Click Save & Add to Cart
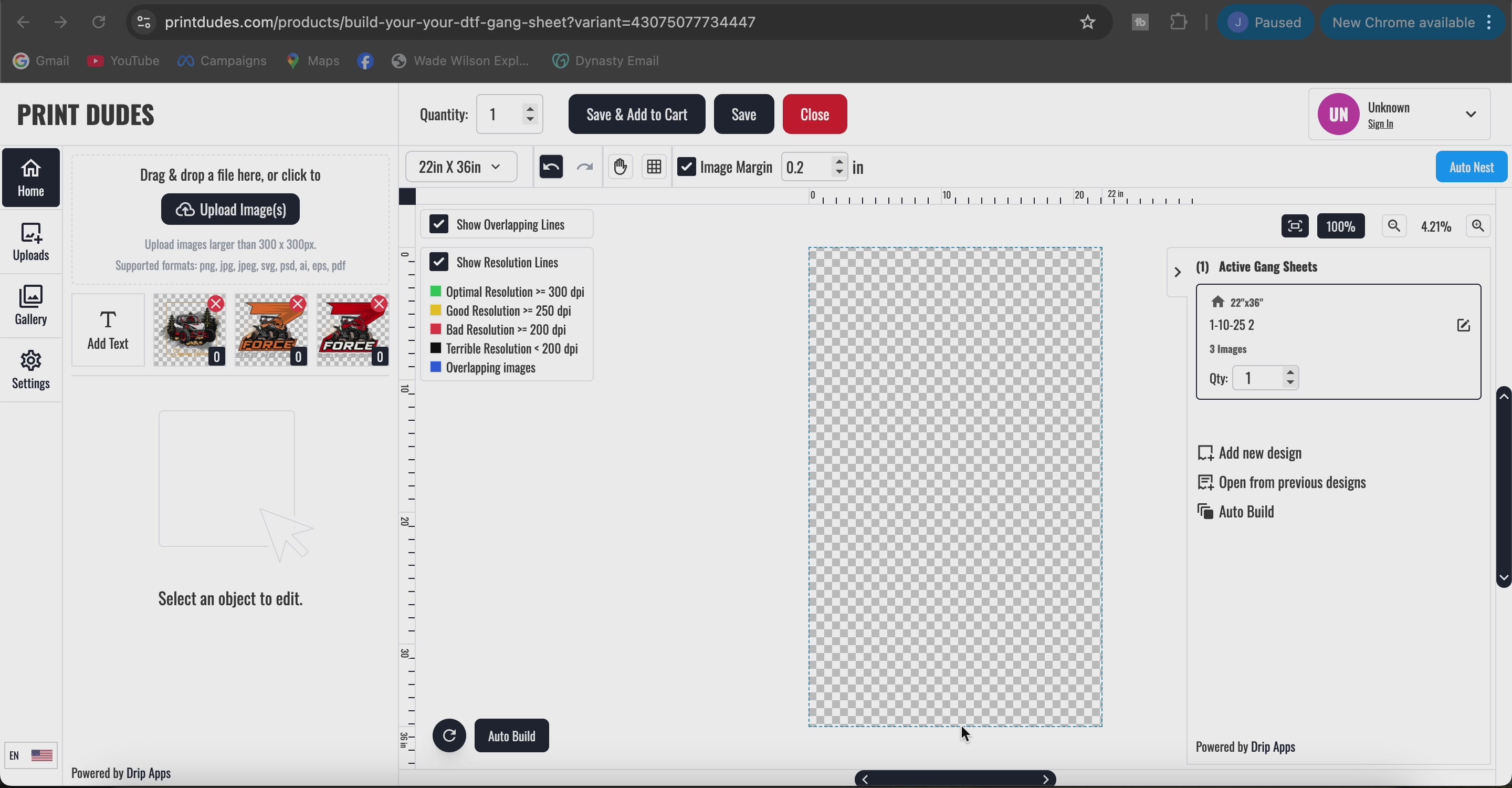The height and width of the screenshot is (788, 1512). click(x=637, y=115)
